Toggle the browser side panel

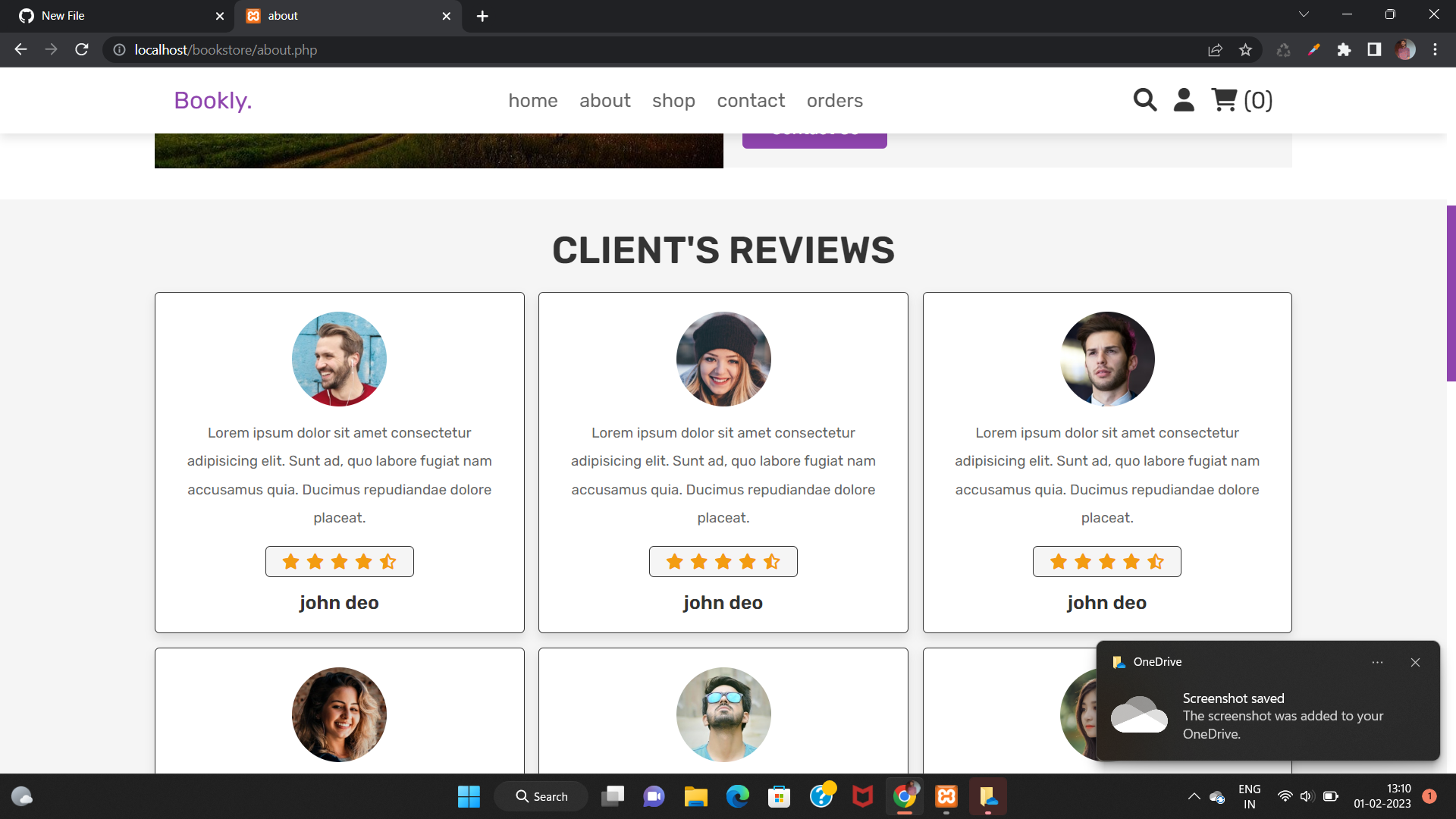click(1374, 50)
